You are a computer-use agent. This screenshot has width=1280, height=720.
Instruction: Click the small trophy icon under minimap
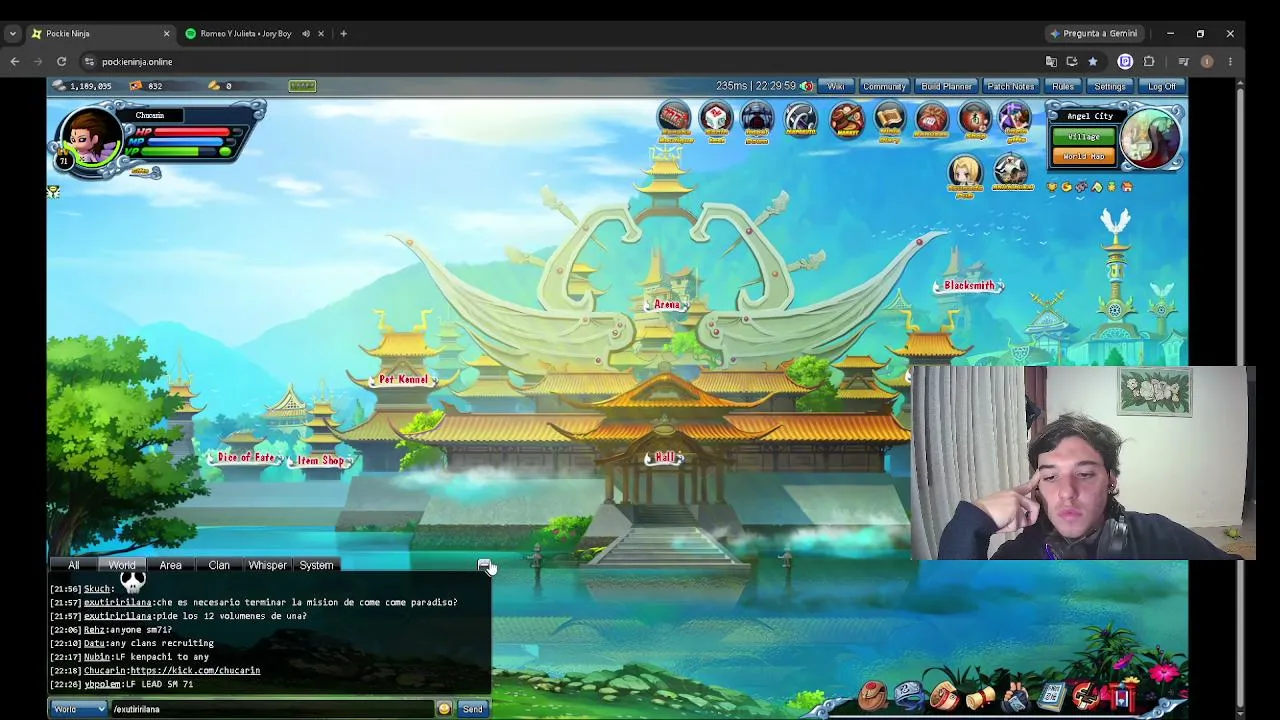tap(1052, 187)
